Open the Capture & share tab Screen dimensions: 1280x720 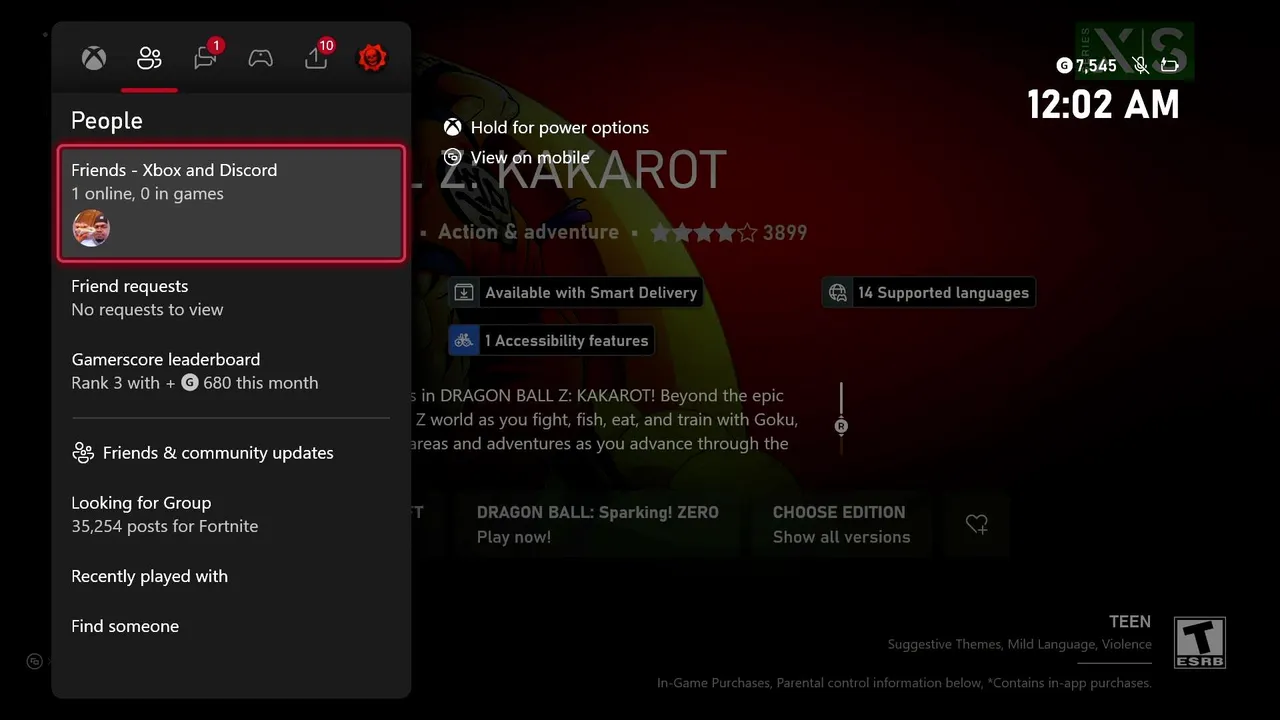(316, 58)
